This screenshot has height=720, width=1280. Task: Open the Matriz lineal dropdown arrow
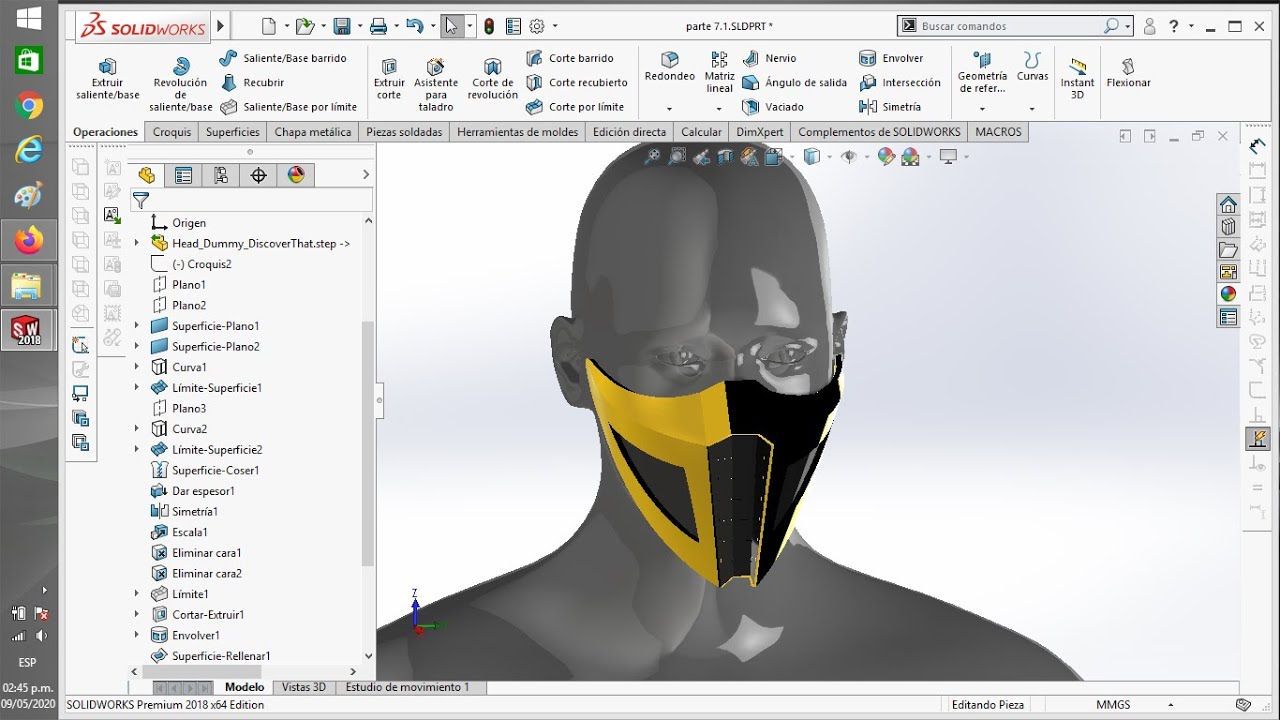pyautogui.click(x=720, y=108)
